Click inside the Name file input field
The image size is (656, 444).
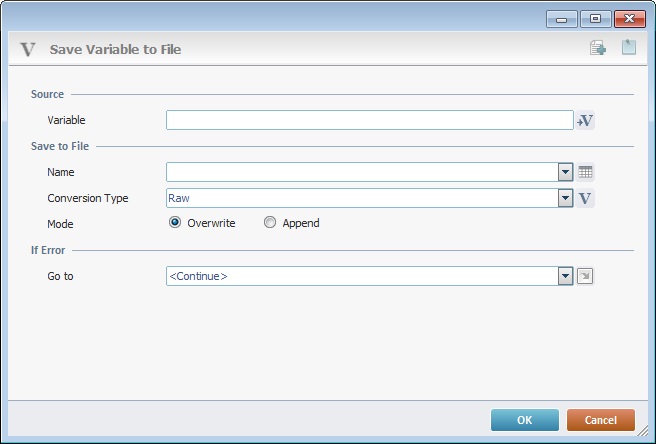point(362,172)
